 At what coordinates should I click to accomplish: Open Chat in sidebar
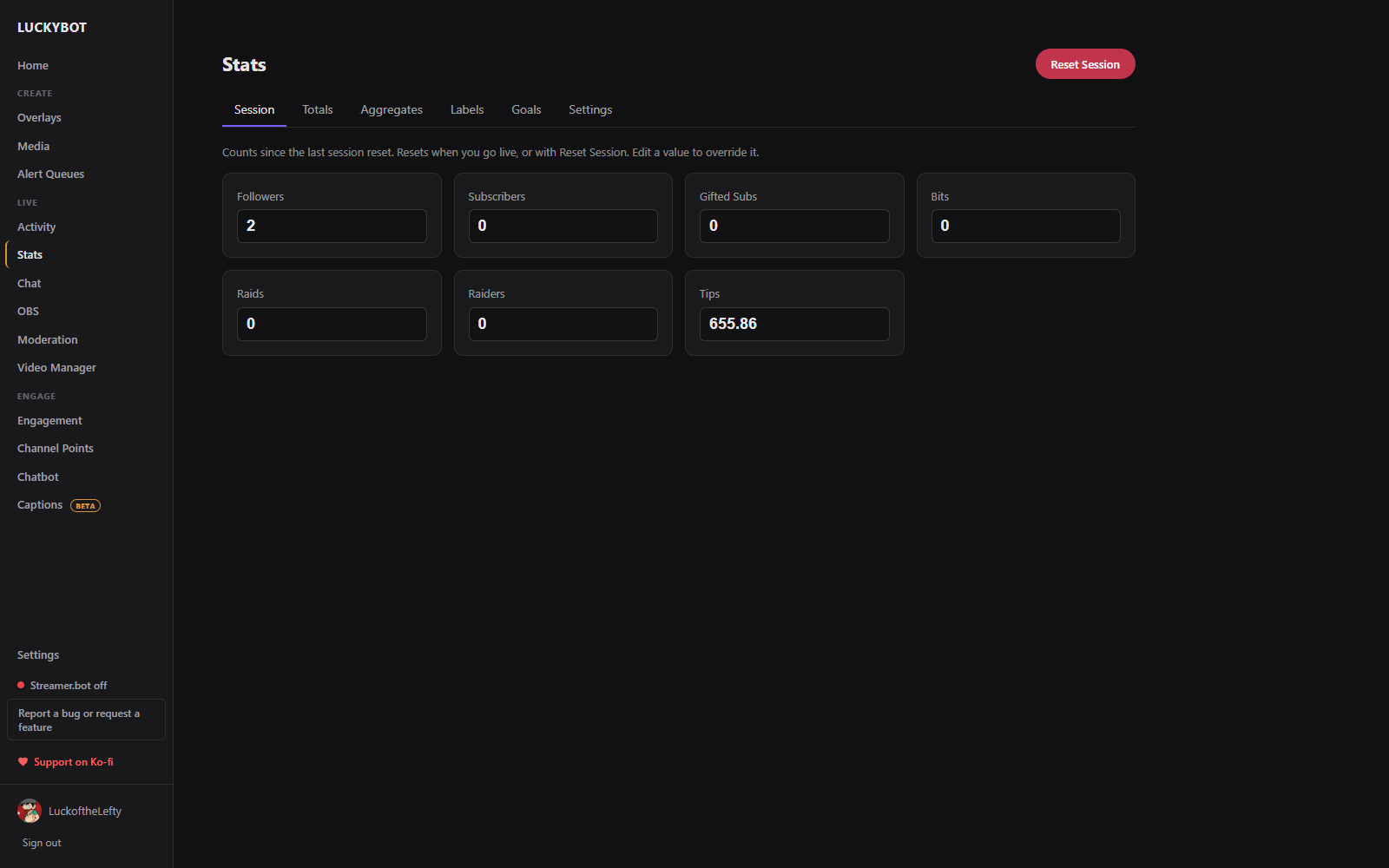29,283
